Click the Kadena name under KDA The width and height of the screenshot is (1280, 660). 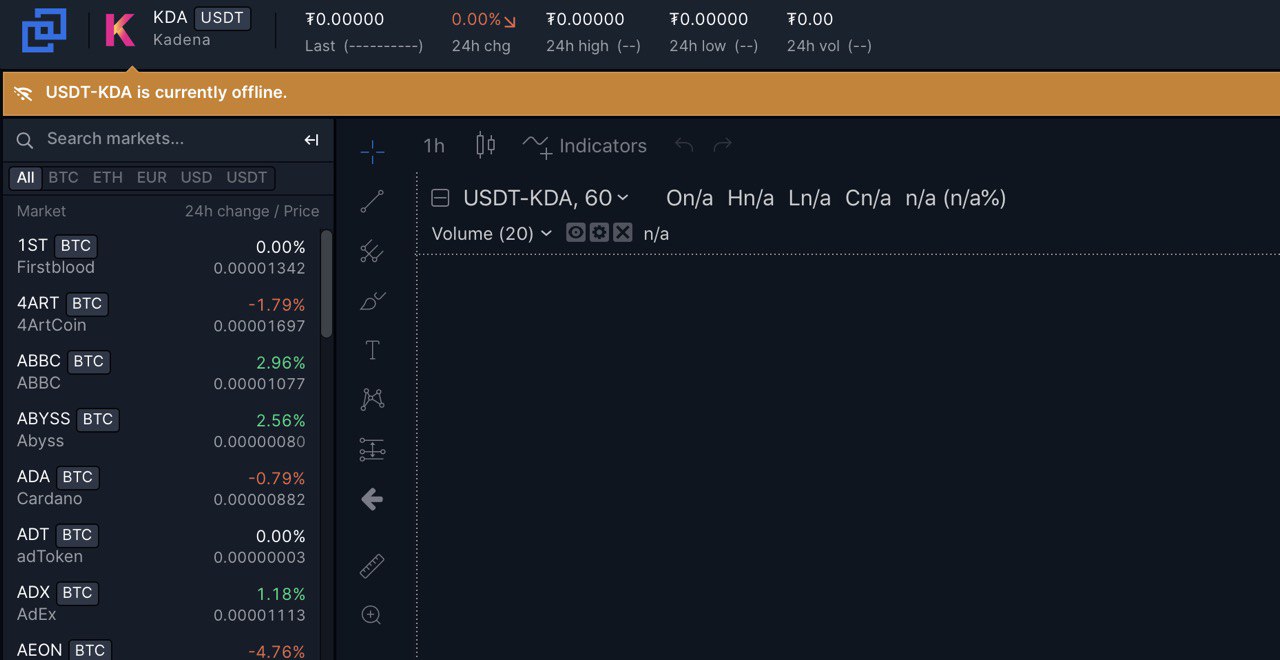click(181, 40)
